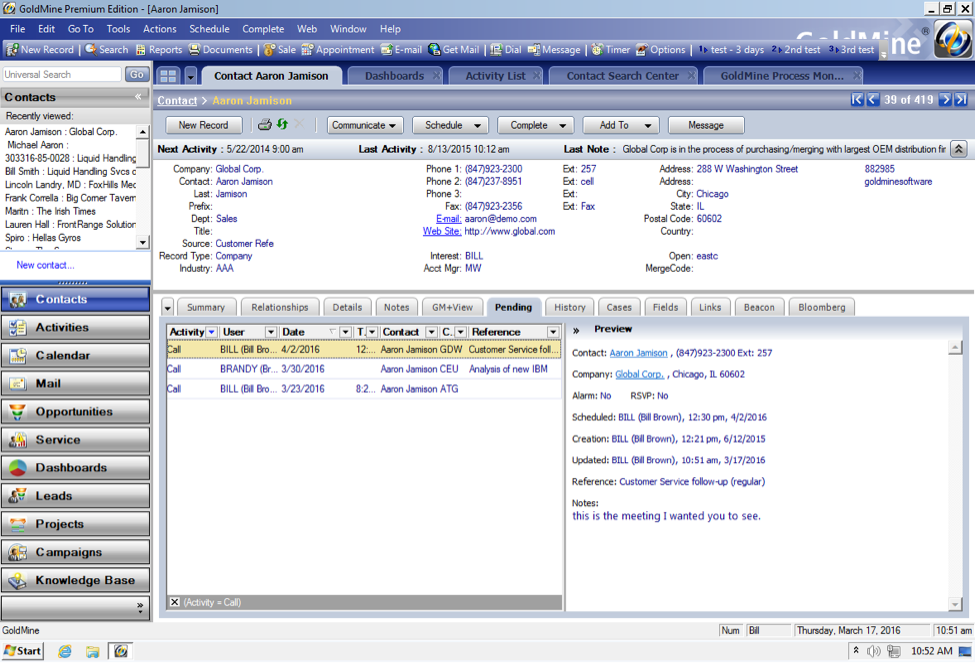Open the tab list dropdown arrow

pos(191,76)
